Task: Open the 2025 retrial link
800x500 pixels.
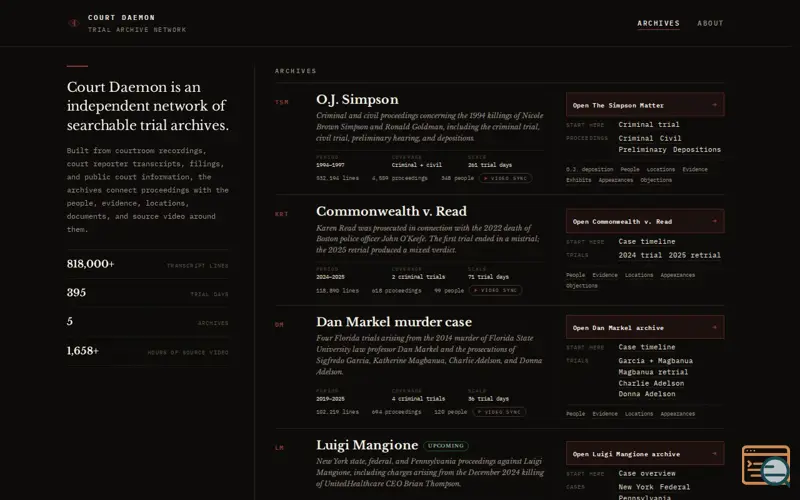Action: [x=694, y=255]
